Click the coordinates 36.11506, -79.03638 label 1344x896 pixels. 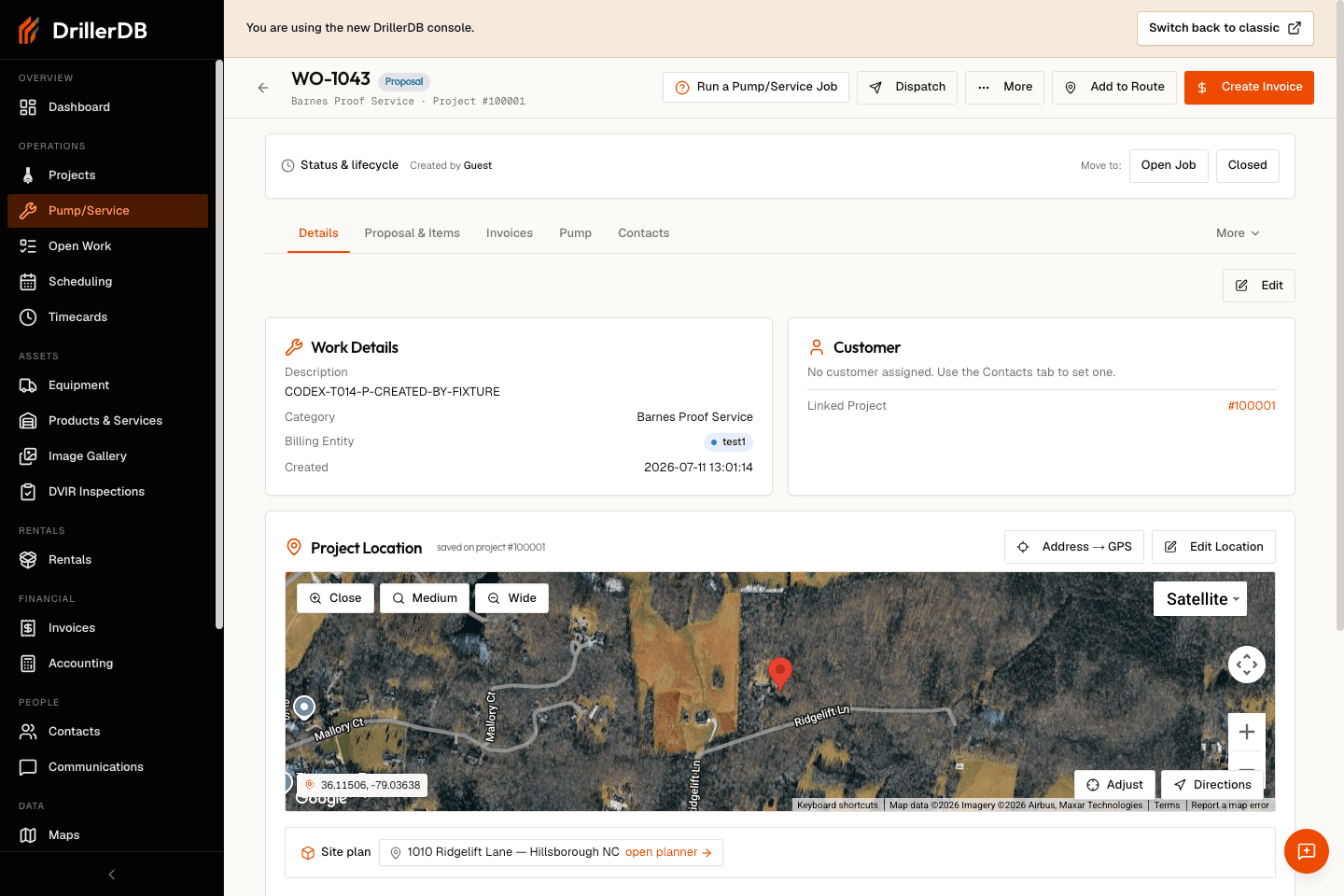pyautogui.click(x=362, y=785)
